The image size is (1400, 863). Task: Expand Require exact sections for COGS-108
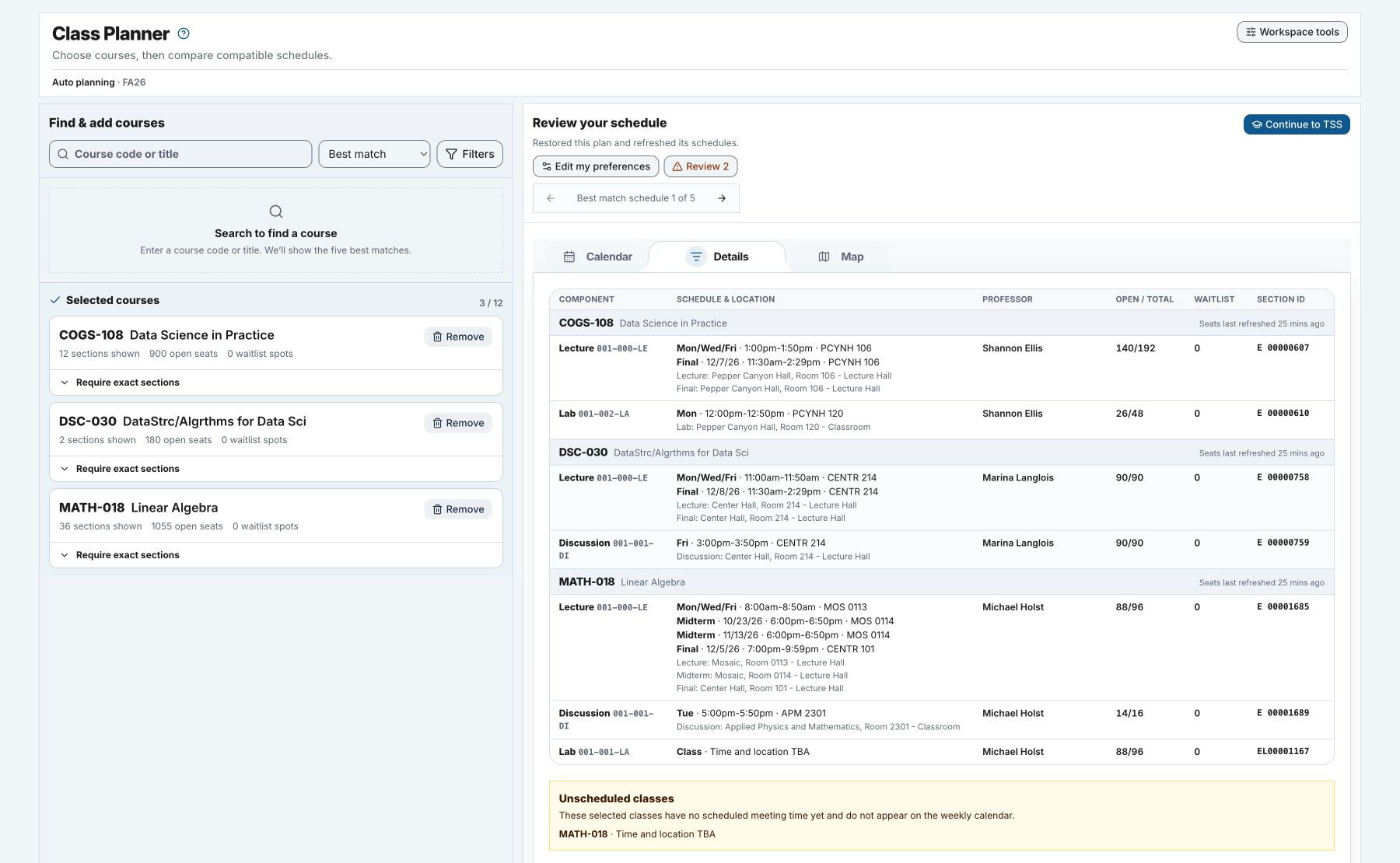(276, 383)
